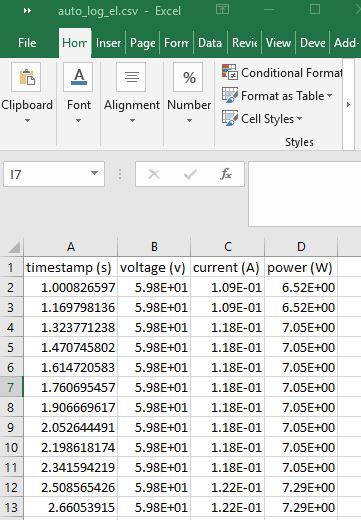Select the Home tab
The width and height of the screenshot is (361, 520).
click(x=75, y=43)
